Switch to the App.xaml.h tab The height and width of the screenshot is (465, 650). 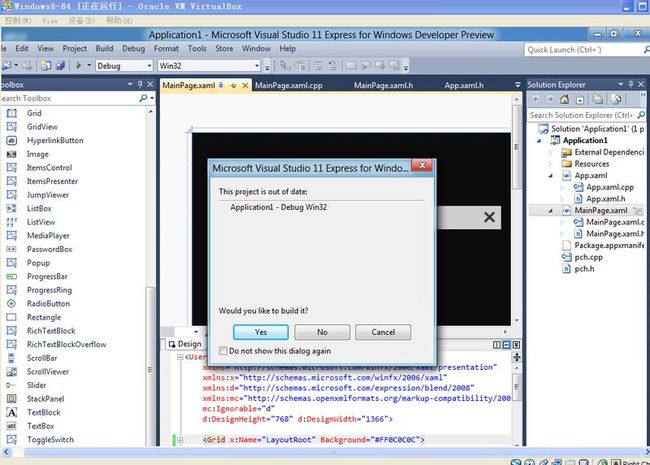point(464,85)
